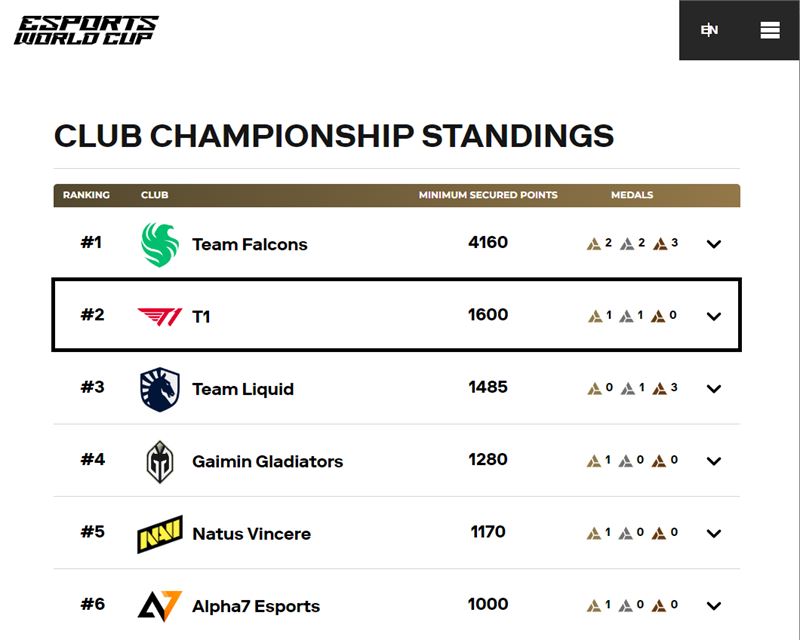Click the Minimum Secured Points column header
The height and width of the screenshot is (640, 800).
tap(488, 195)
